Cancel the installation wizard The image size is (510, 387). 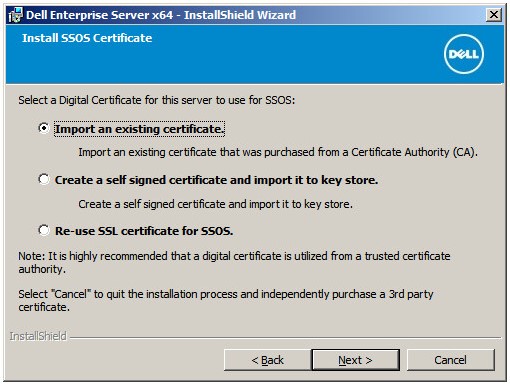point(450,360)
